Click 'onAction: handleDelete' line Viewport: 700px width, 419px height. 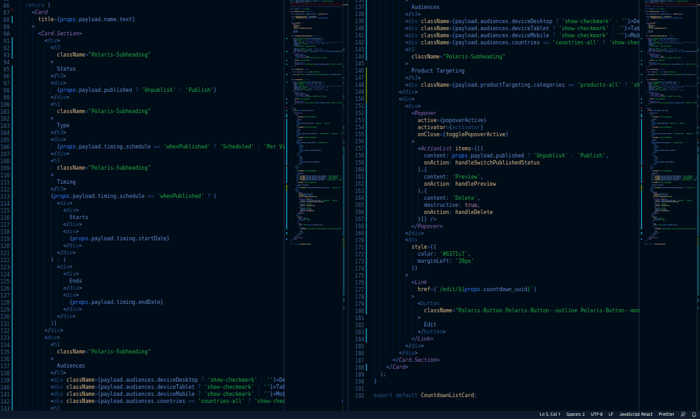(458, 212)
